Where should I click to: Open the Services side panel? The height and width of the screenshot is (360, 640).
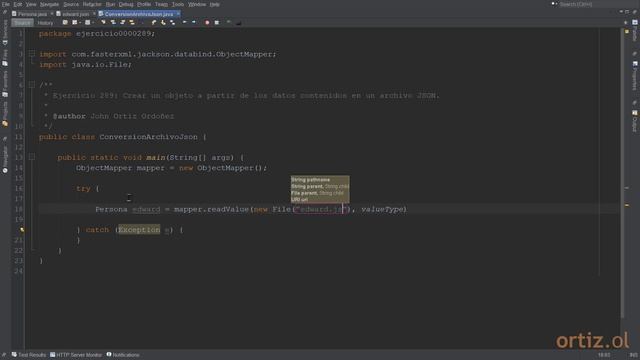click(x=5, y=33)
